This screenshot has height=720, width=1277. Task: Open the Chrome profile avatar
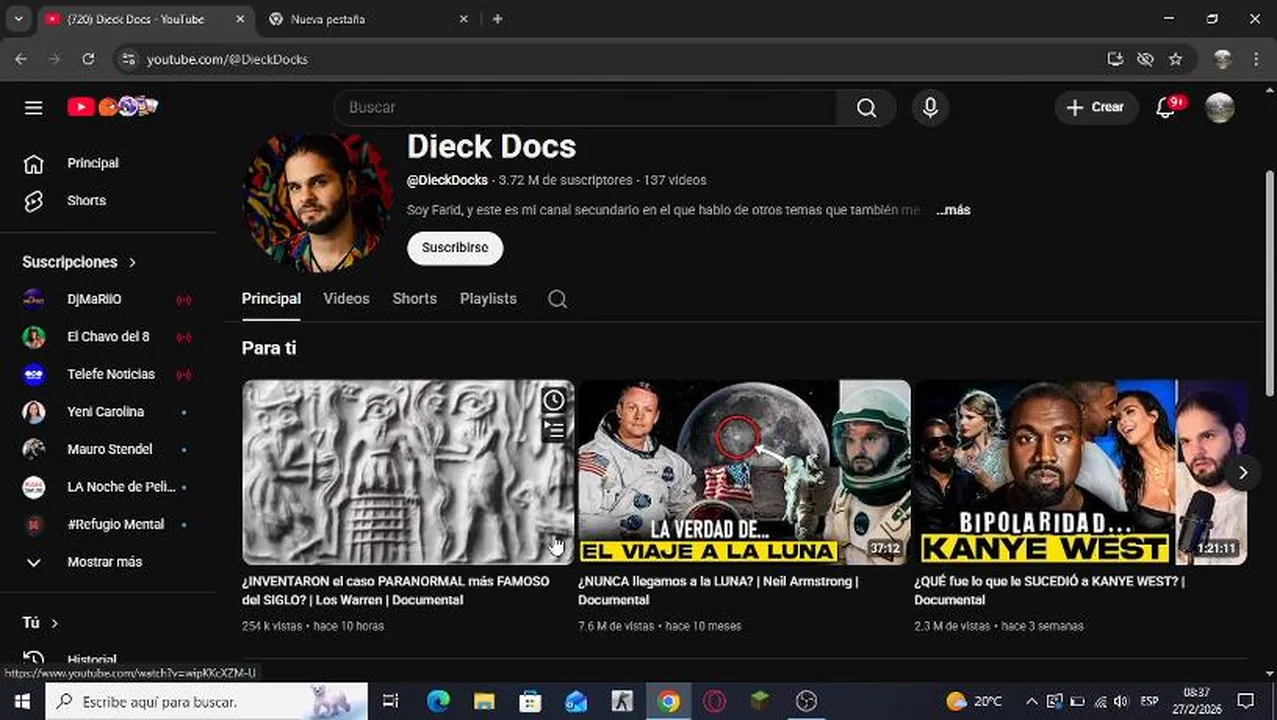click(1222, 59)
